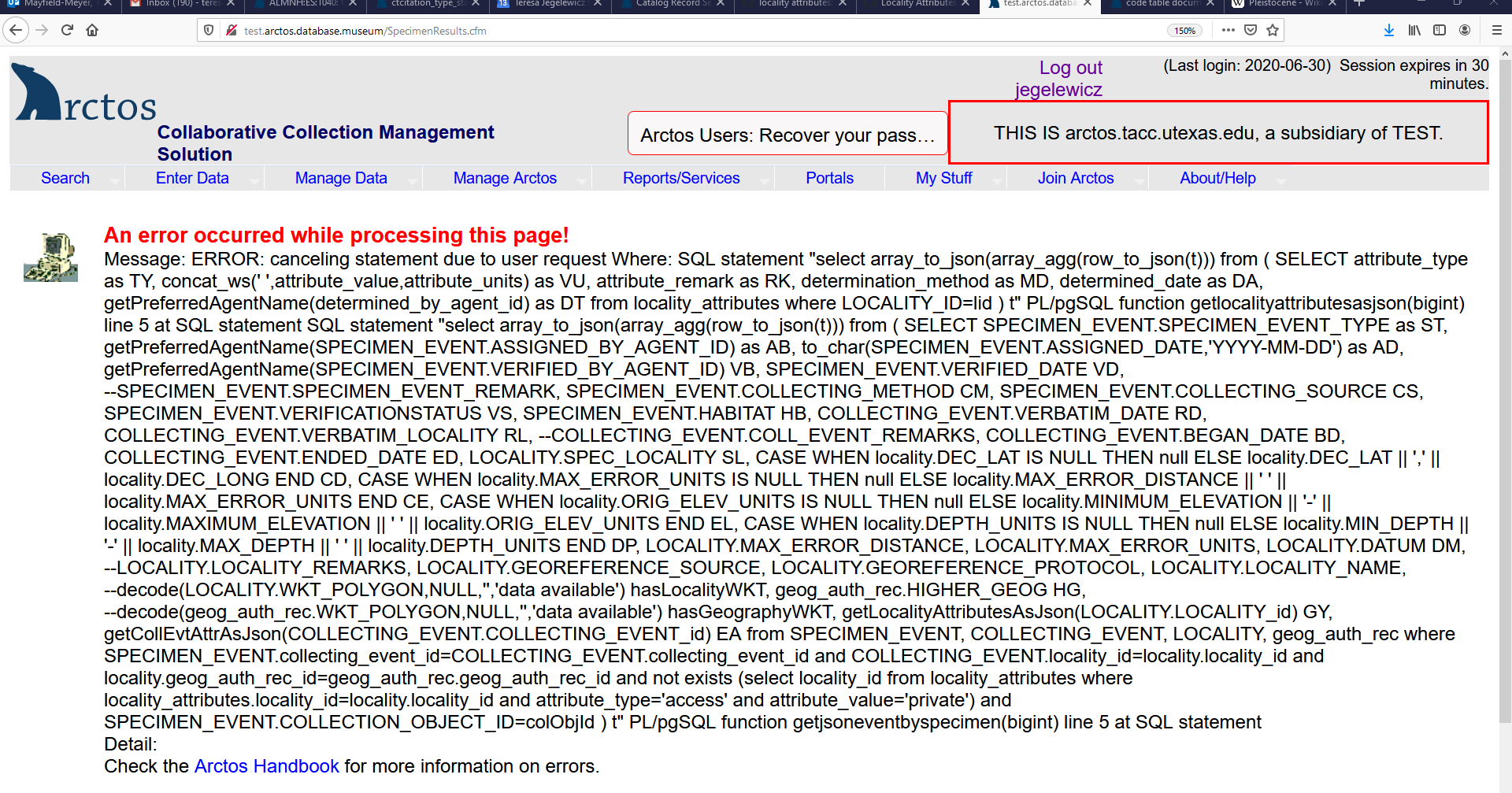Screen dimensions: 1512x793
Task: Bookmark this page with the star
Action: (x=1273, y=31)
